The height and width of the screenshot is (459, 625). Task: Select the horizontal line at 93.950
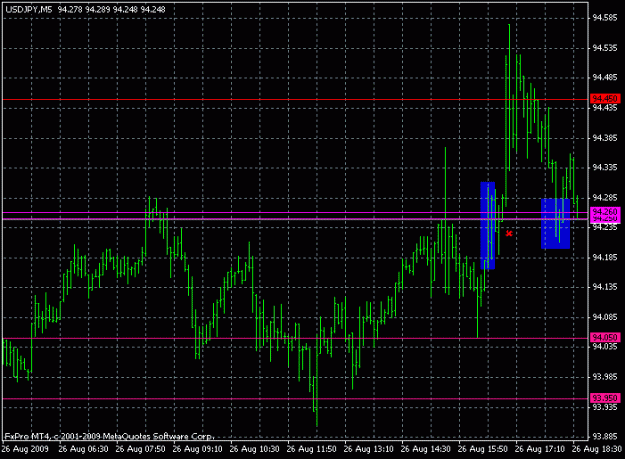(295, 398)
